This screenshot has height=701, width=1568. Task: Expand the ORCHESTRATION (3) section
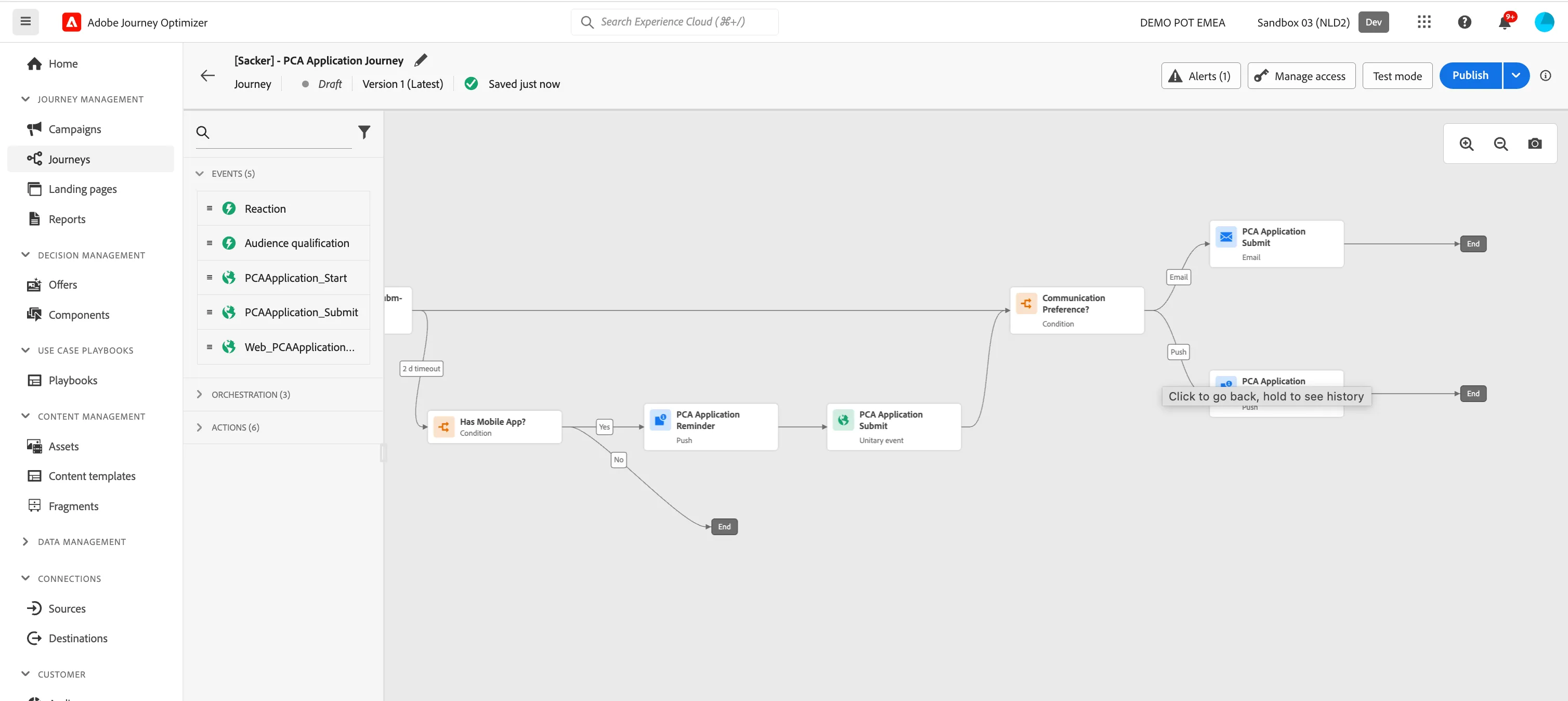(x=200, y=395)
